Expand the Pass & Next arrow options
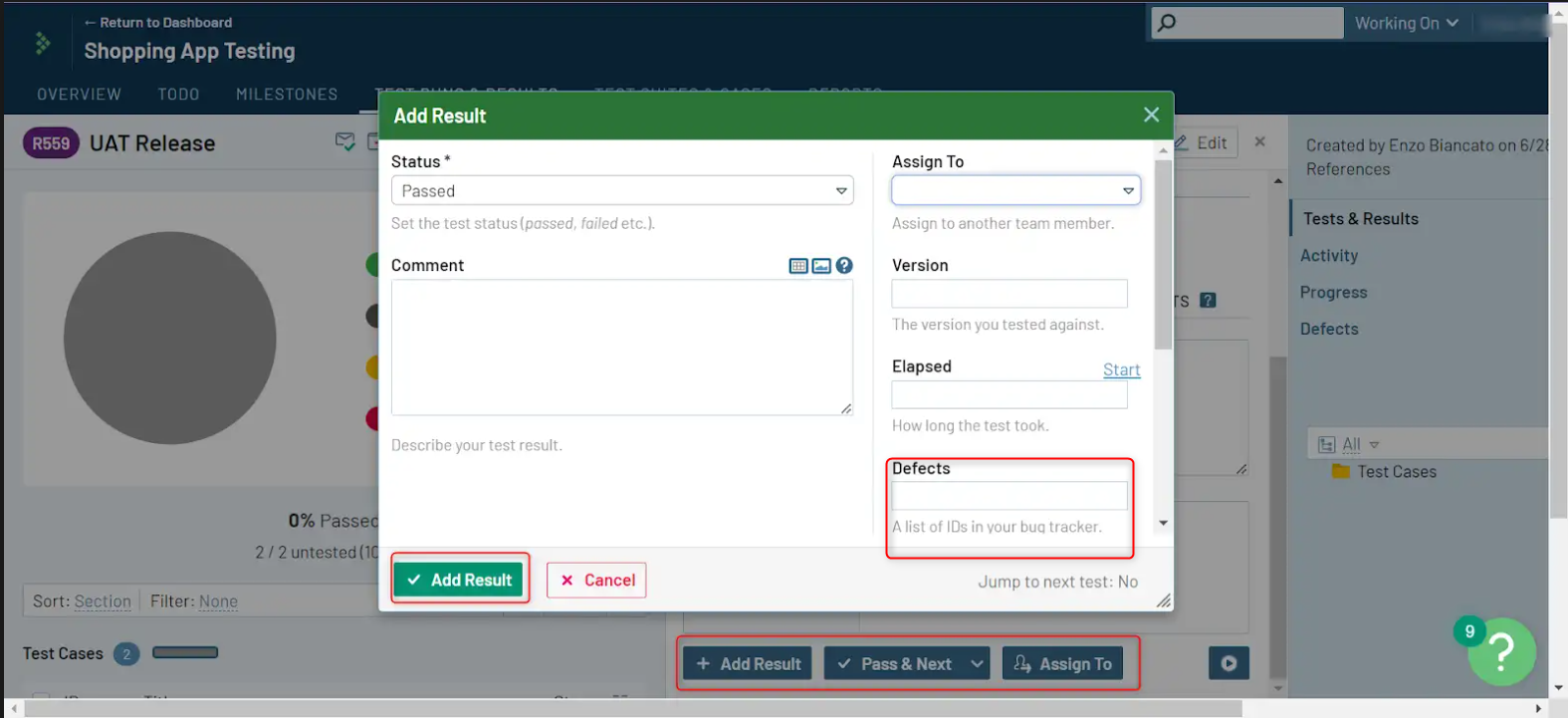Viewport: 1568px width, 718px height. (x=977, y=664)
